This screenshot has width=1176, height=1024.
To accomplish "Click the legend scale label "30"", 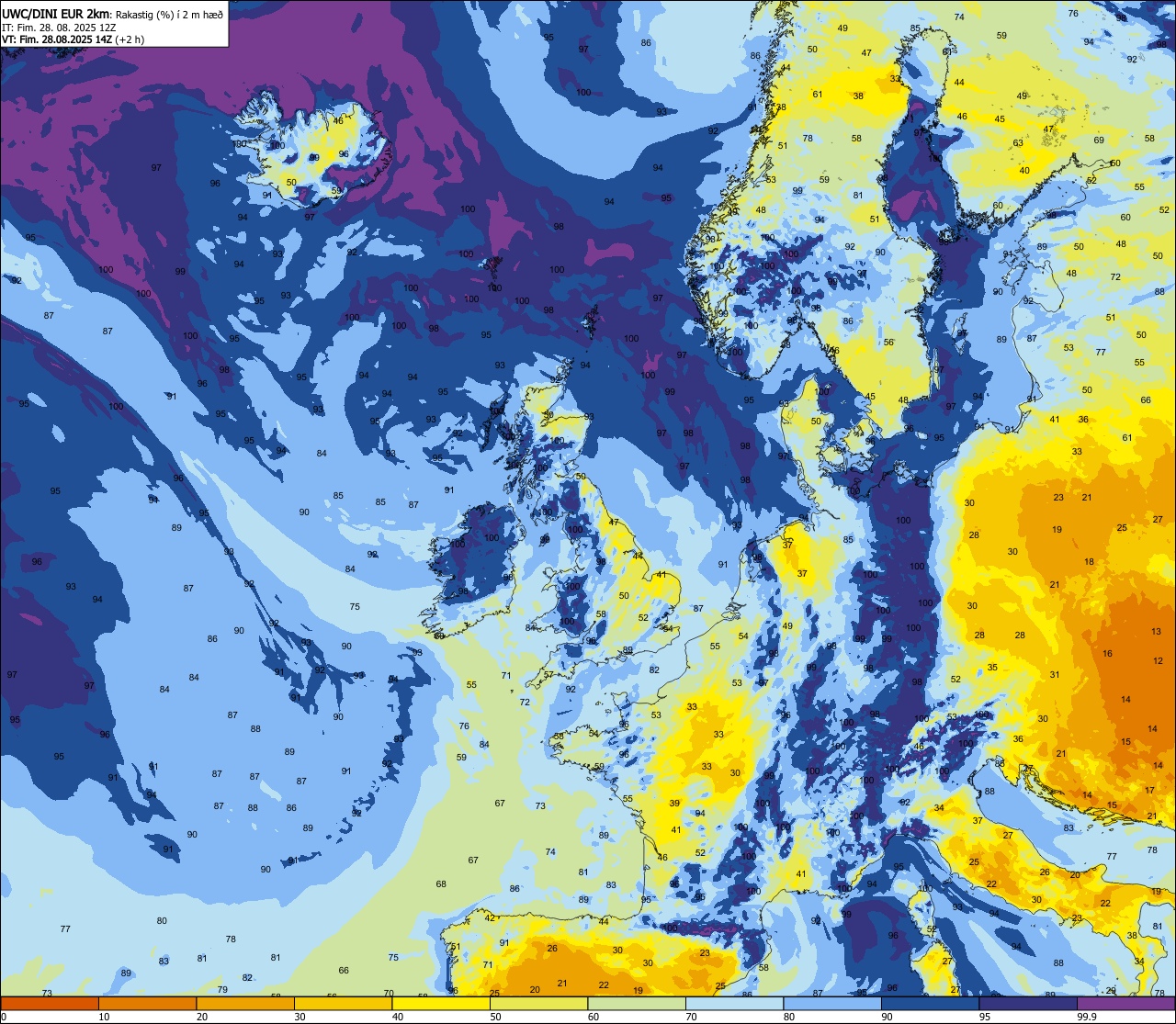I will pos(300,1017).
